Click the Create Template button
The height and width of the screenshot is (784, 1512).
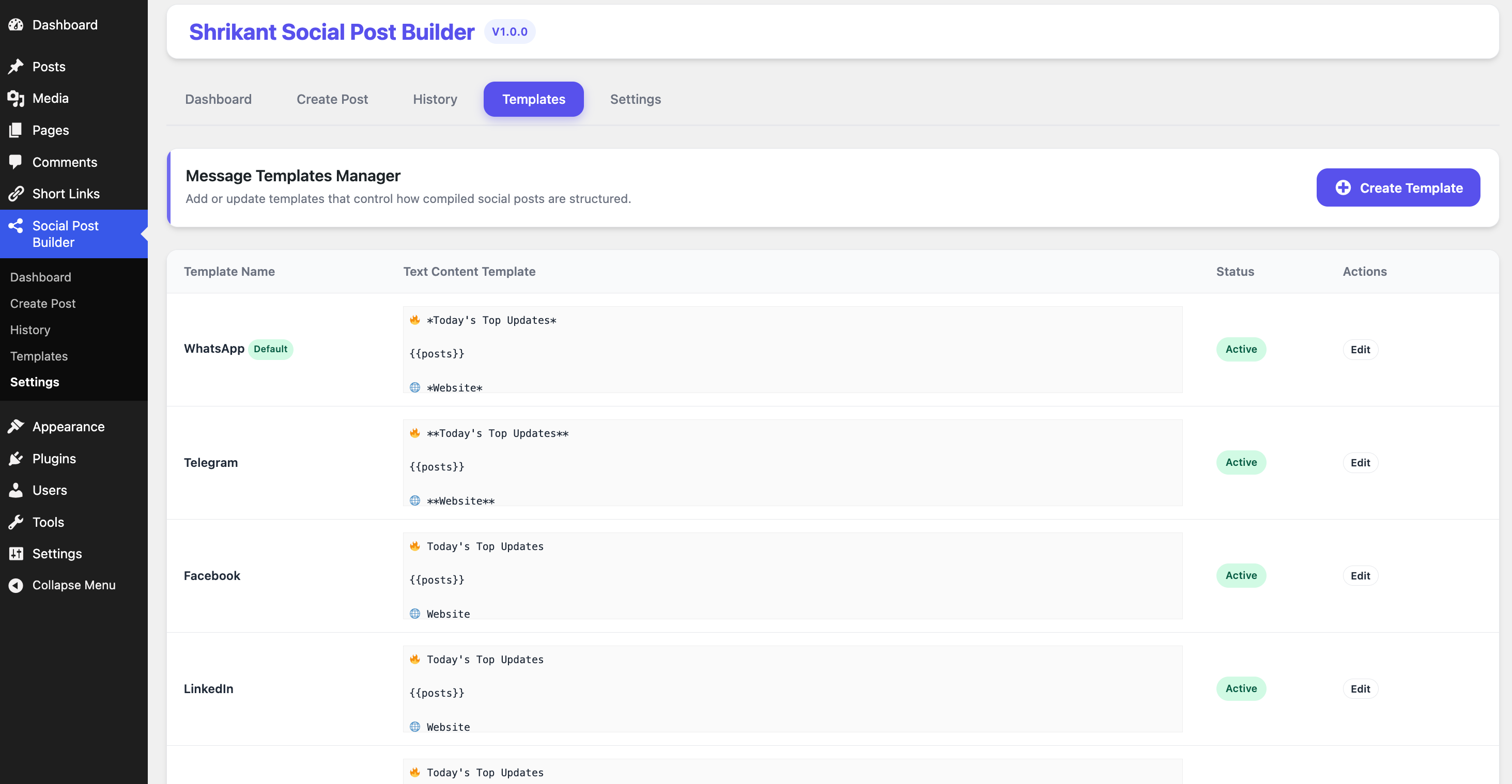(1398, 188)
